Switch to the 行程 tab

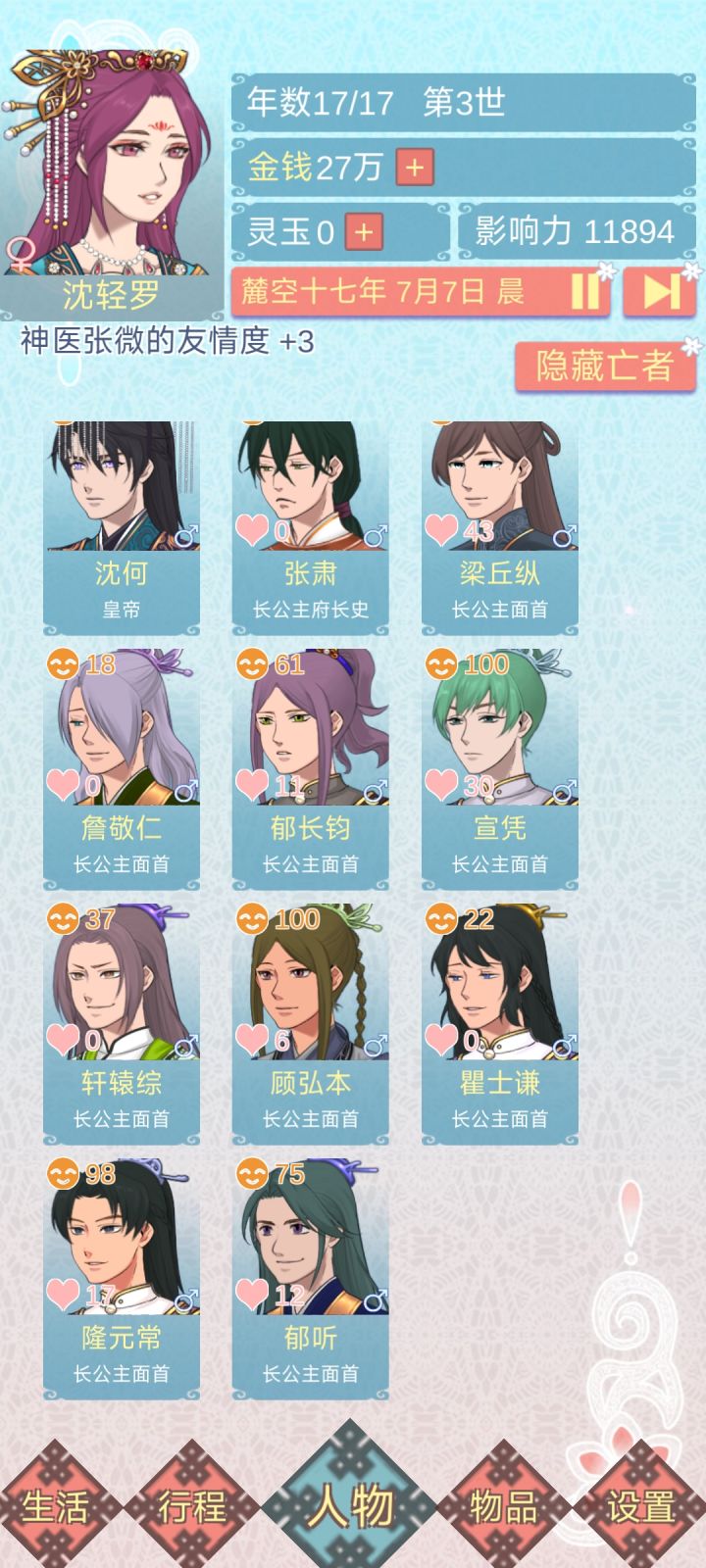click(x=192, y=1505)
